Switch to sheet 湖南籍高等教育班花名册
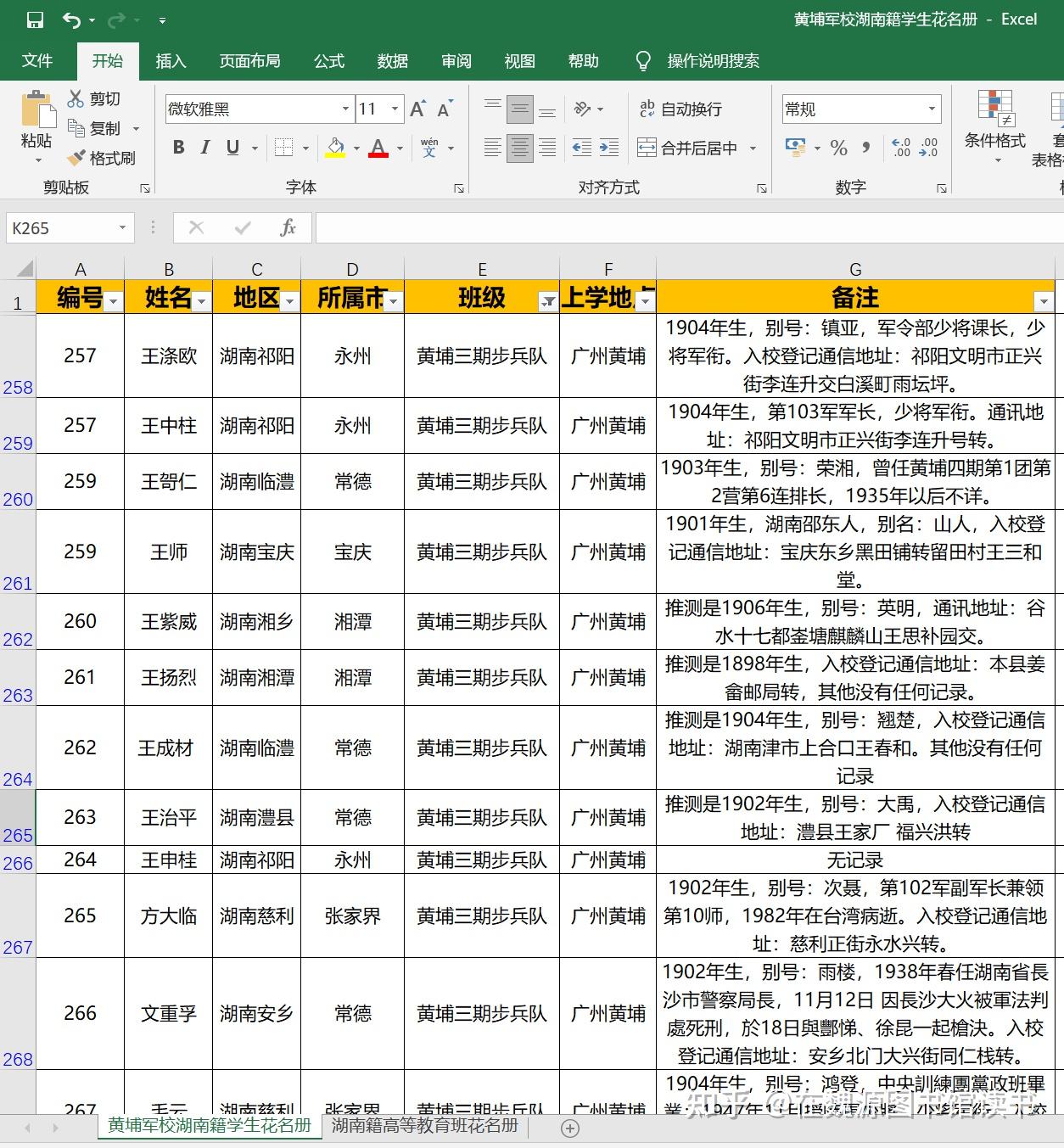Screen dimensions: 1064x1148 (x=425, y=1125)
